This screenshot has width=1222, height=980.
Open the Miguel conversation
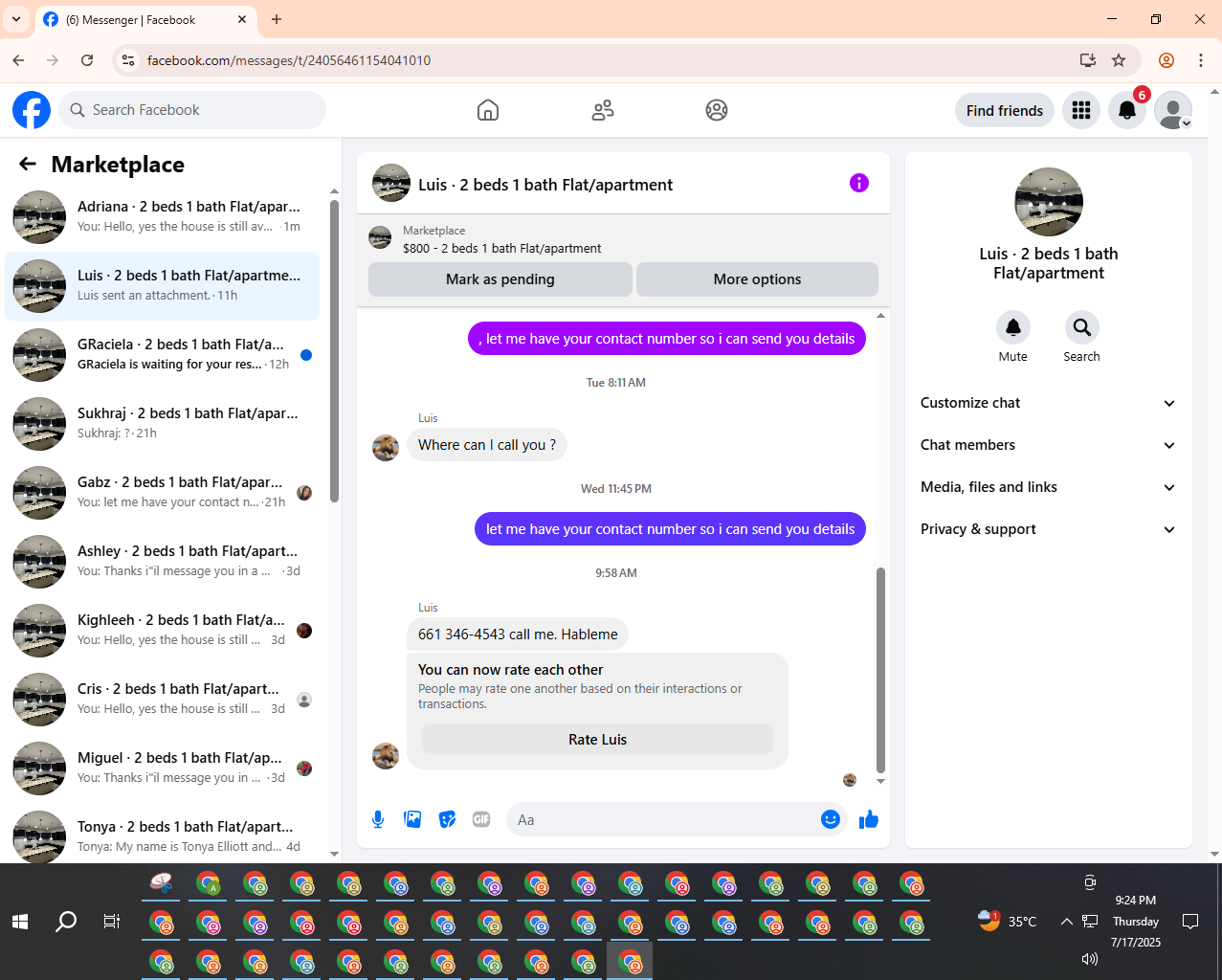163,768
